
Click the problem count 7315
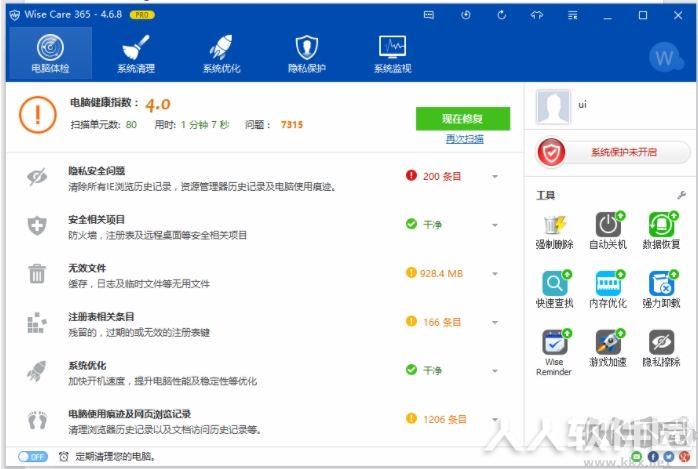pos(292,125)
